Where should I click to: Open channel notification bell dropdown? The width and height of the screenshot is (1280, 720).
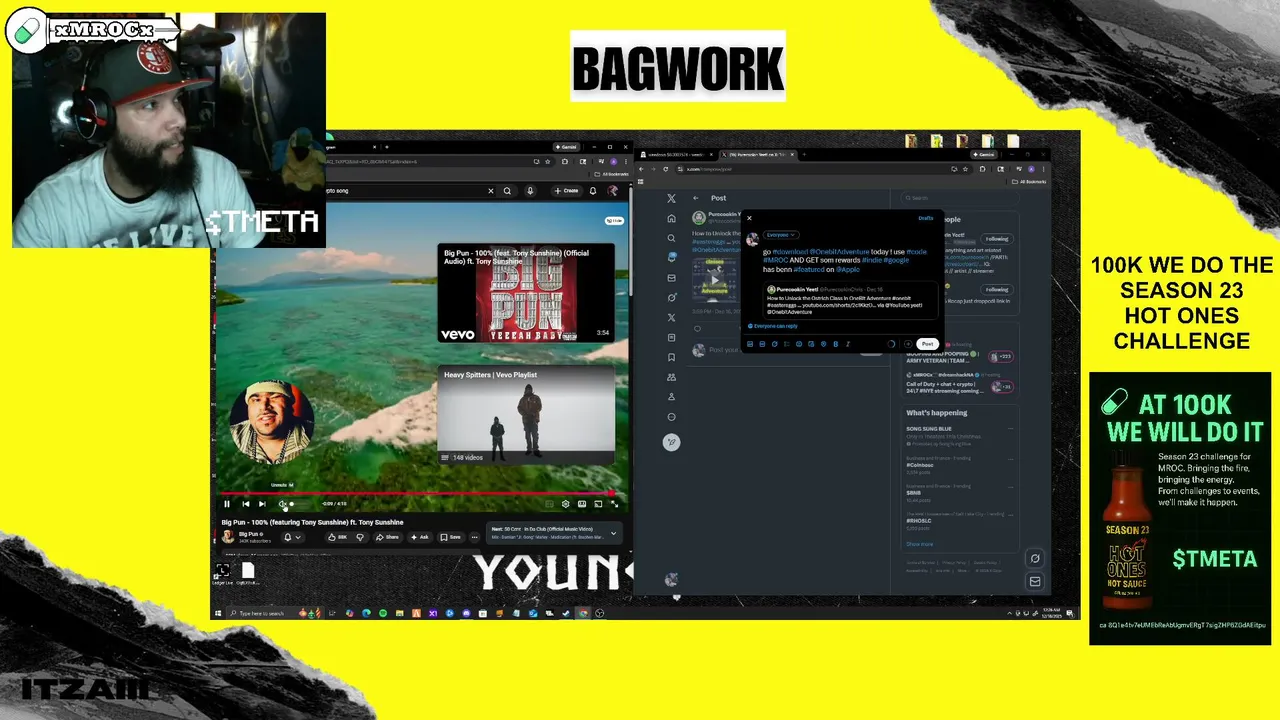point(292,537)
